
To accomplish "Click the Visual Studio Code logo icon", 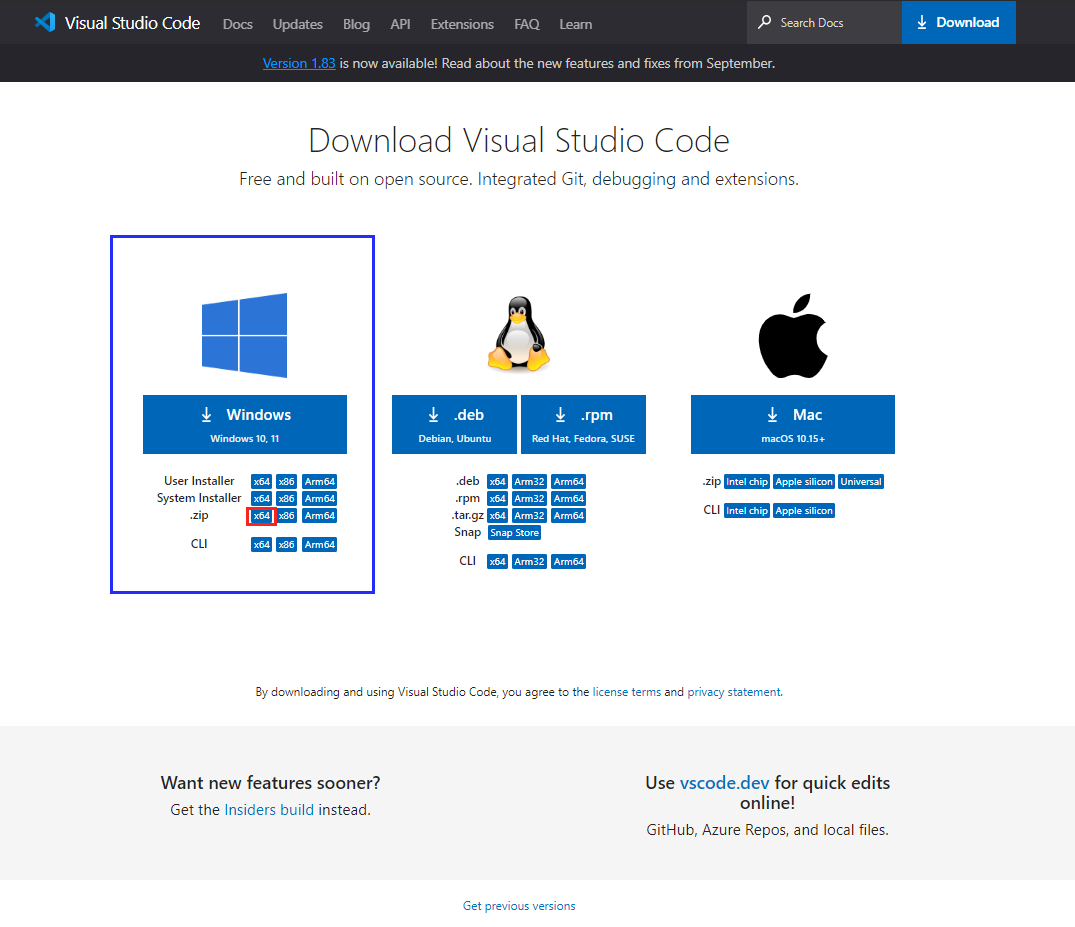I will 45,22.
